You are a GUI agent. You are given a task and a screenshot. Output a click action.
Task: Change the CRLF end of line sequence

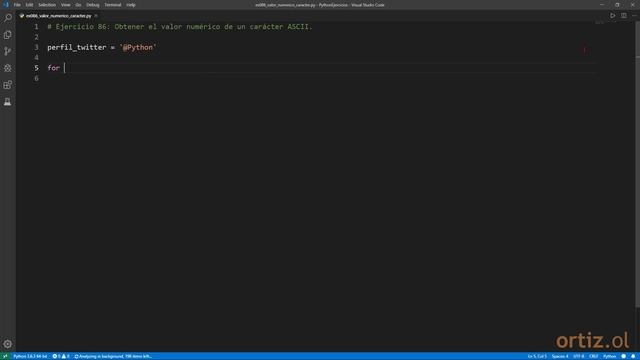(593, 356)
